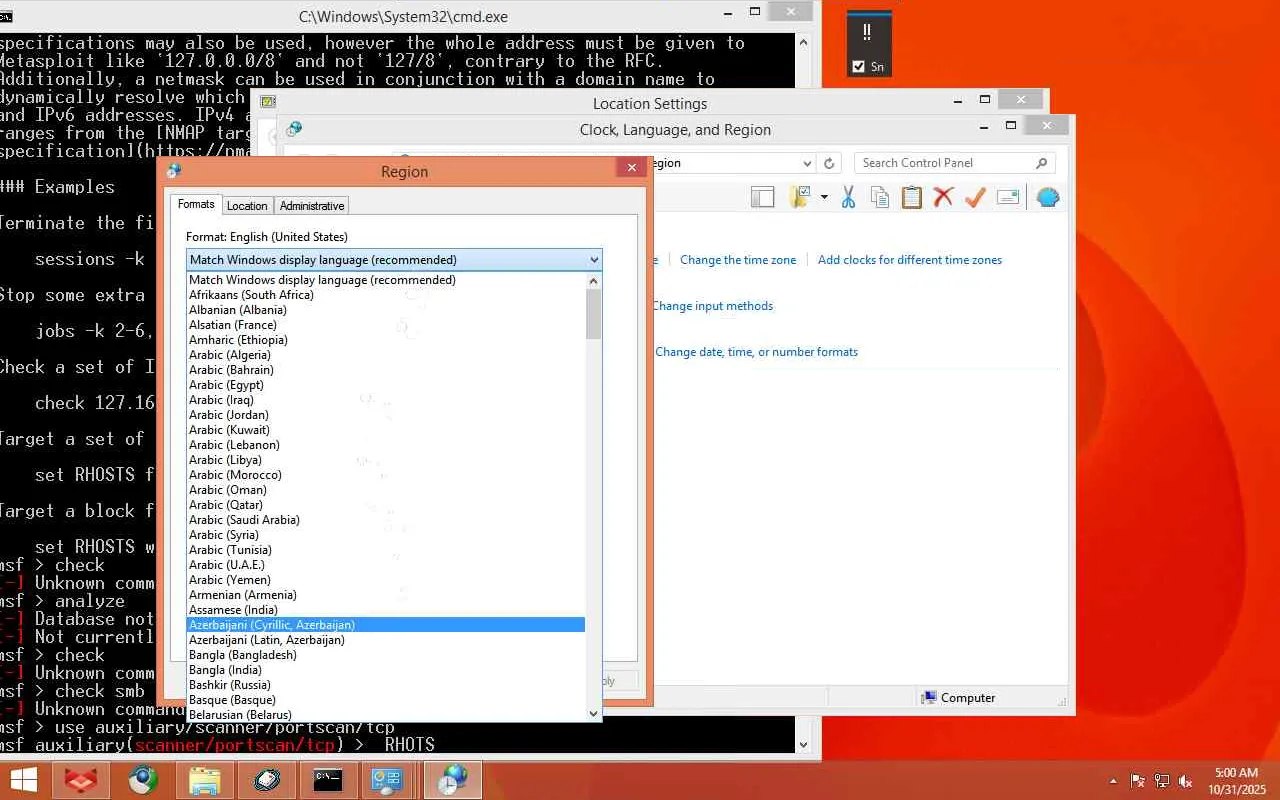Open the Command Prompt taskbar button
The height and width of the screenshot is (800, 1280).
[328, 780]
